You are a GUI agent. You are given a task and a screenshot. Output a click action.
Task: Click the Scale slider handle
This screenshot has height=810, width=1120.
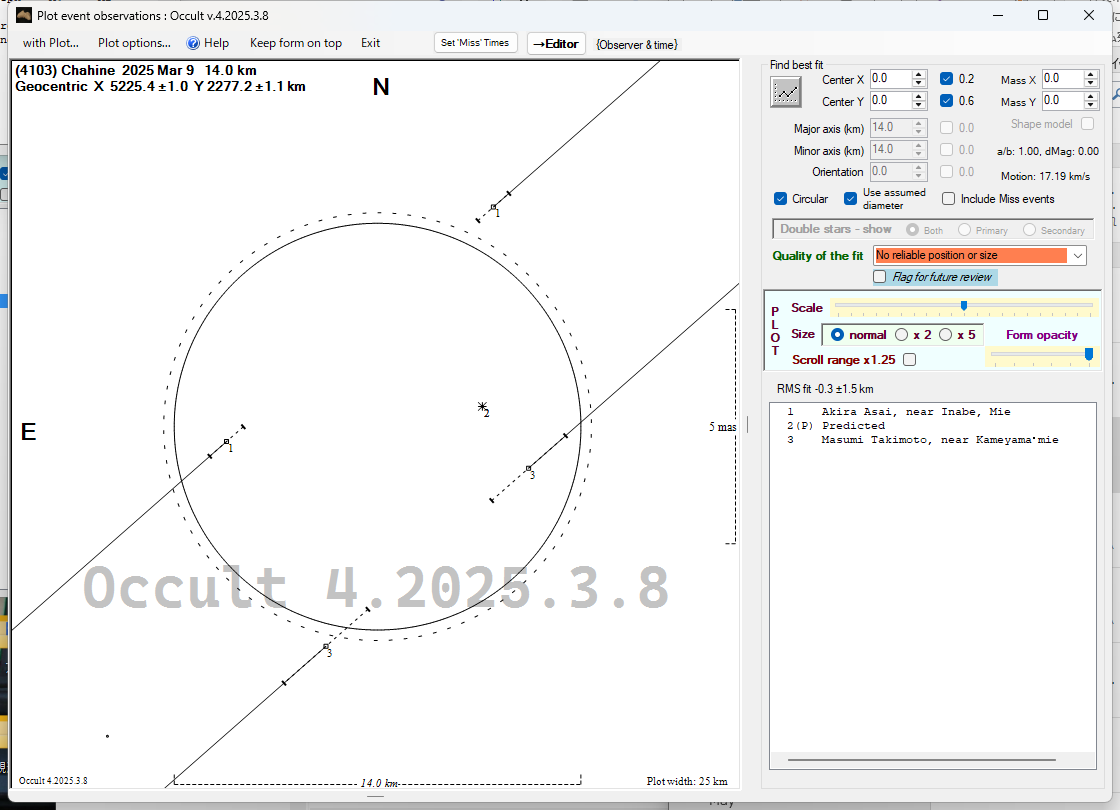pyautogui.click(x=963, y=306)
